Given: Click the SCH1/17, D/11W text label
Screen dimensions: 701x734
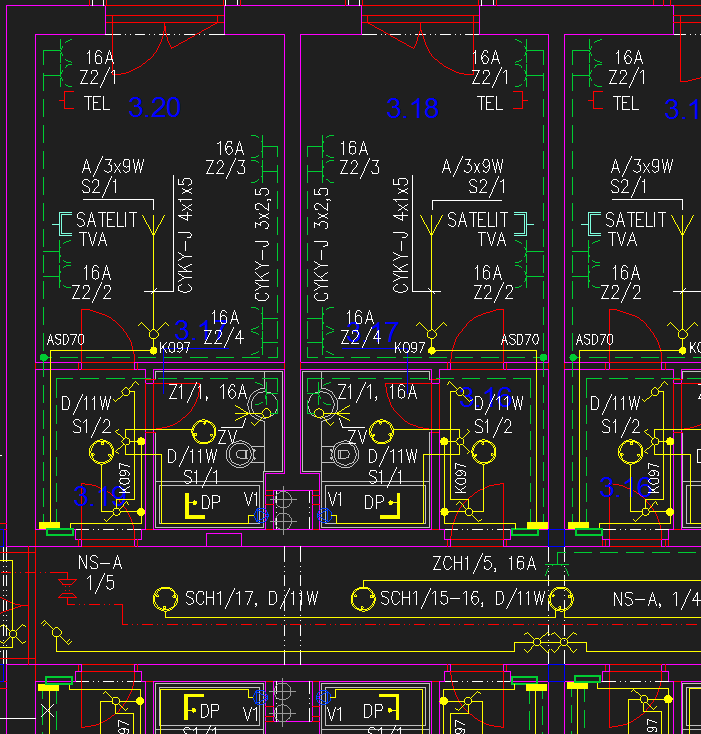Looking at the screenshot, I should point(251,599).
